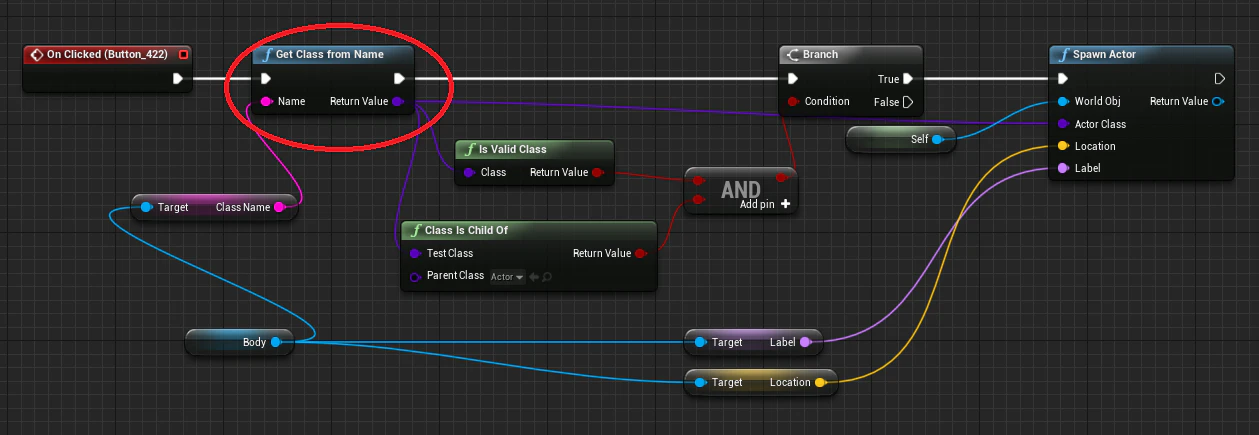Click the Class Name output pin
Viewport: 1259px width, 435px height.
pyautogui.click(x=280, y=207)
